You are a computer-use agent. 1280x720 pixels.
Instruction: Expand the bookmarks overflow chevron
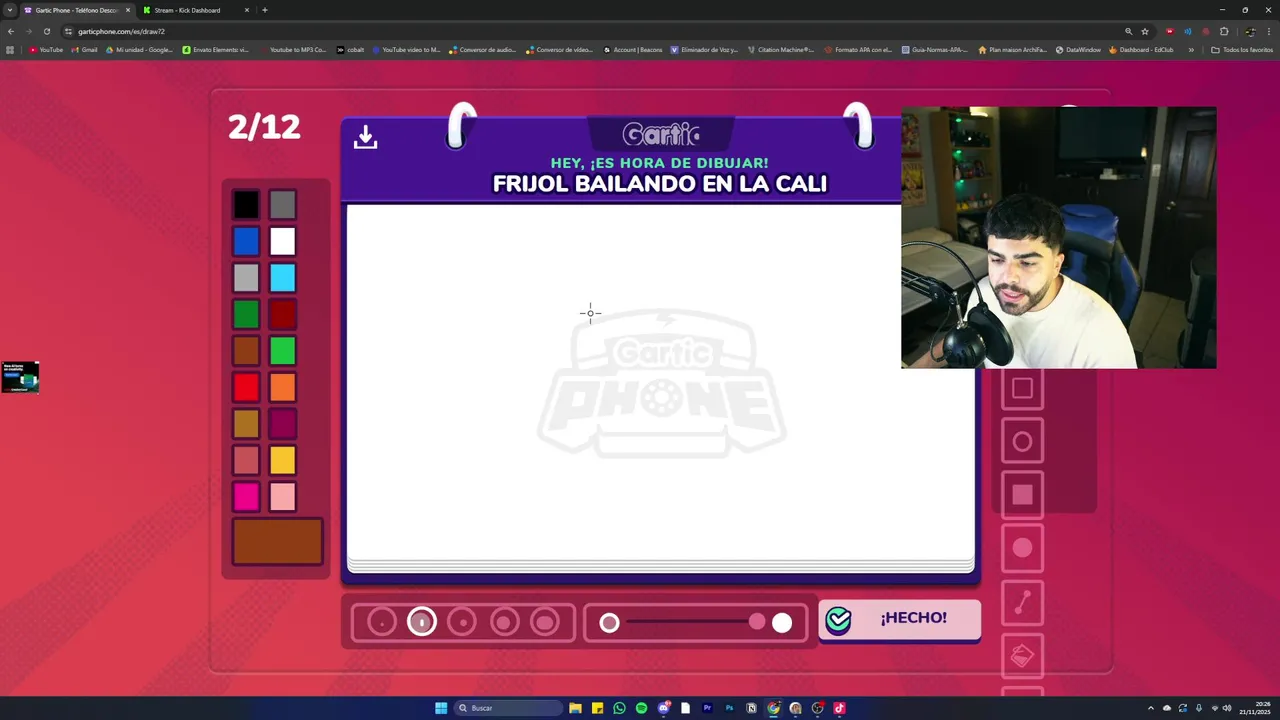(1191, 49)
